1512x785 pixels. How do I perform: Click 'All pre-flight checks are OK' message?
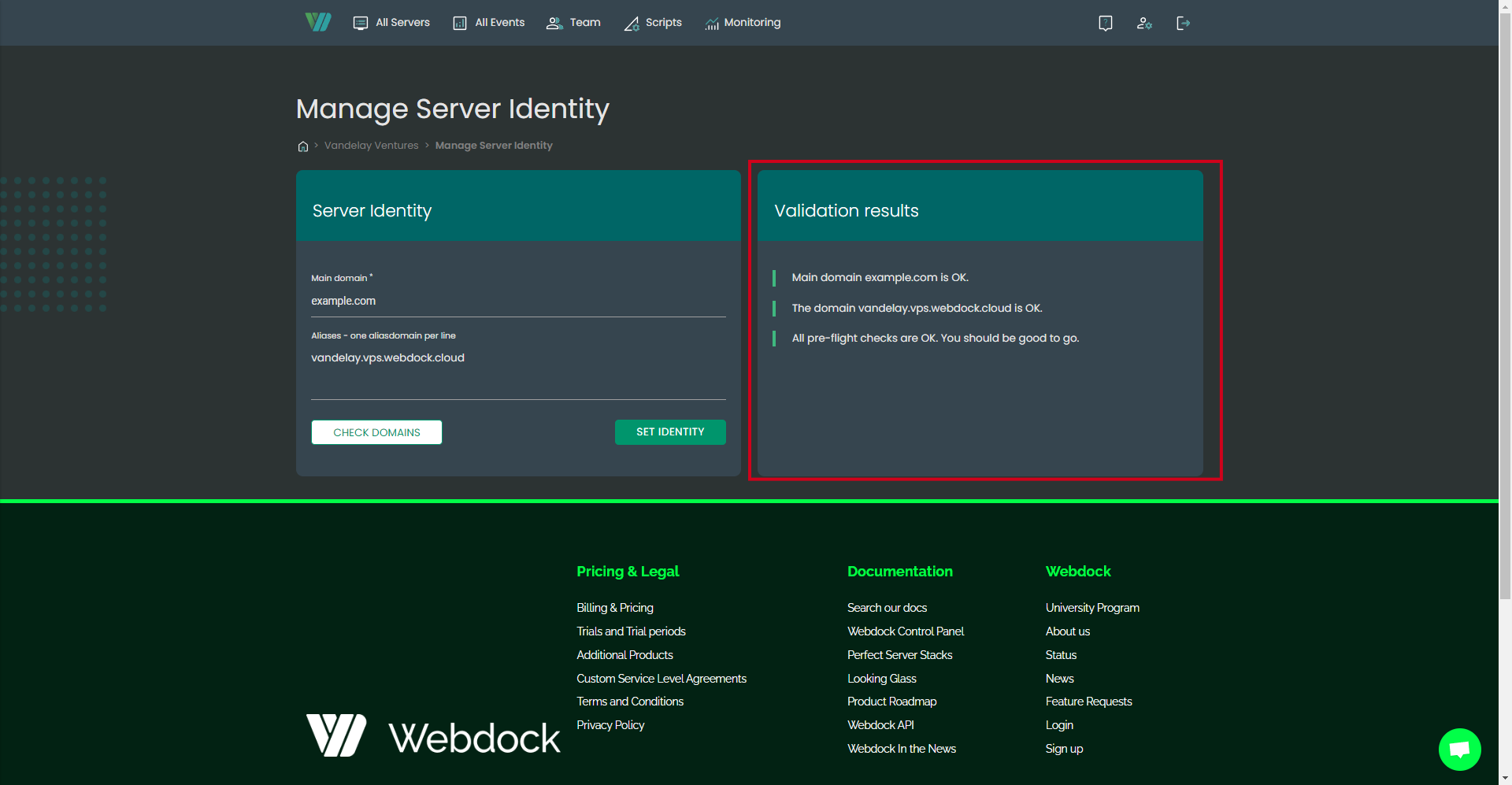pyautogui.click(x=936, y=339)
